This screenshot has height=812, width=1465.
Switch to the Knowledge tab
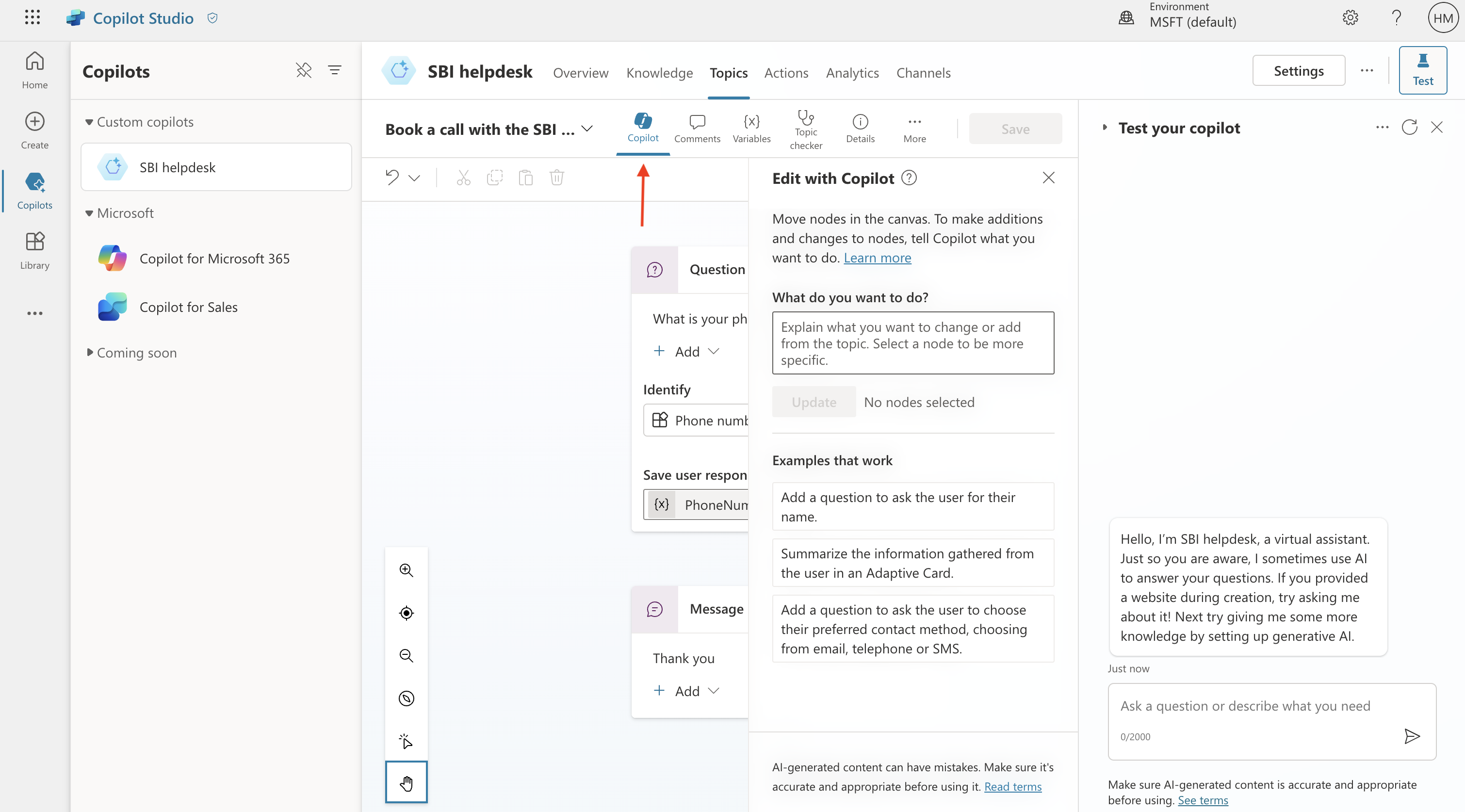coord(659,72)
